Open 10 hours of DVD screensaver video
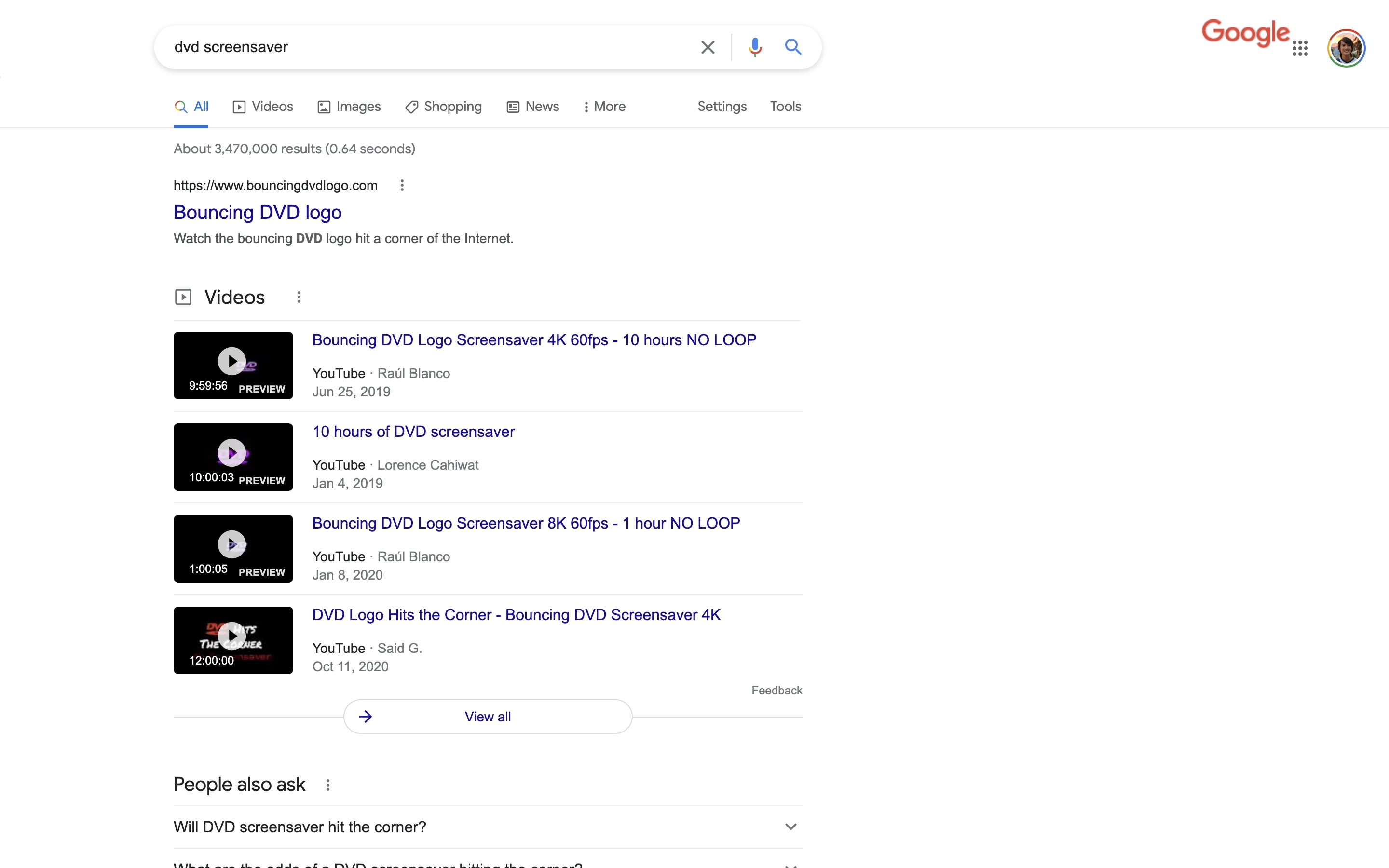The height and width of the screenshot is (868, 1389). (x=413, y=432)
